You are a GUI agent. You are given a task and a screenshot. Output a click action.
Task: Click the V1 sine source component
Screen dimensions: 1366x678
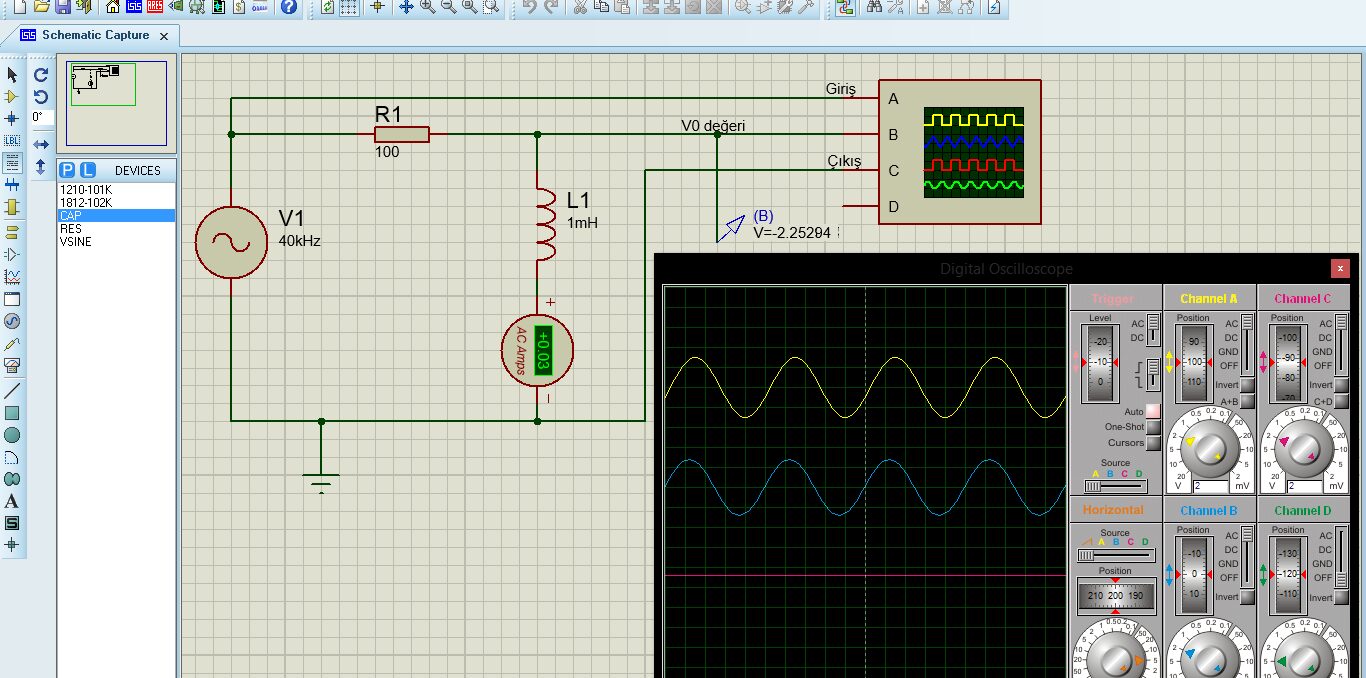(231, 241)
